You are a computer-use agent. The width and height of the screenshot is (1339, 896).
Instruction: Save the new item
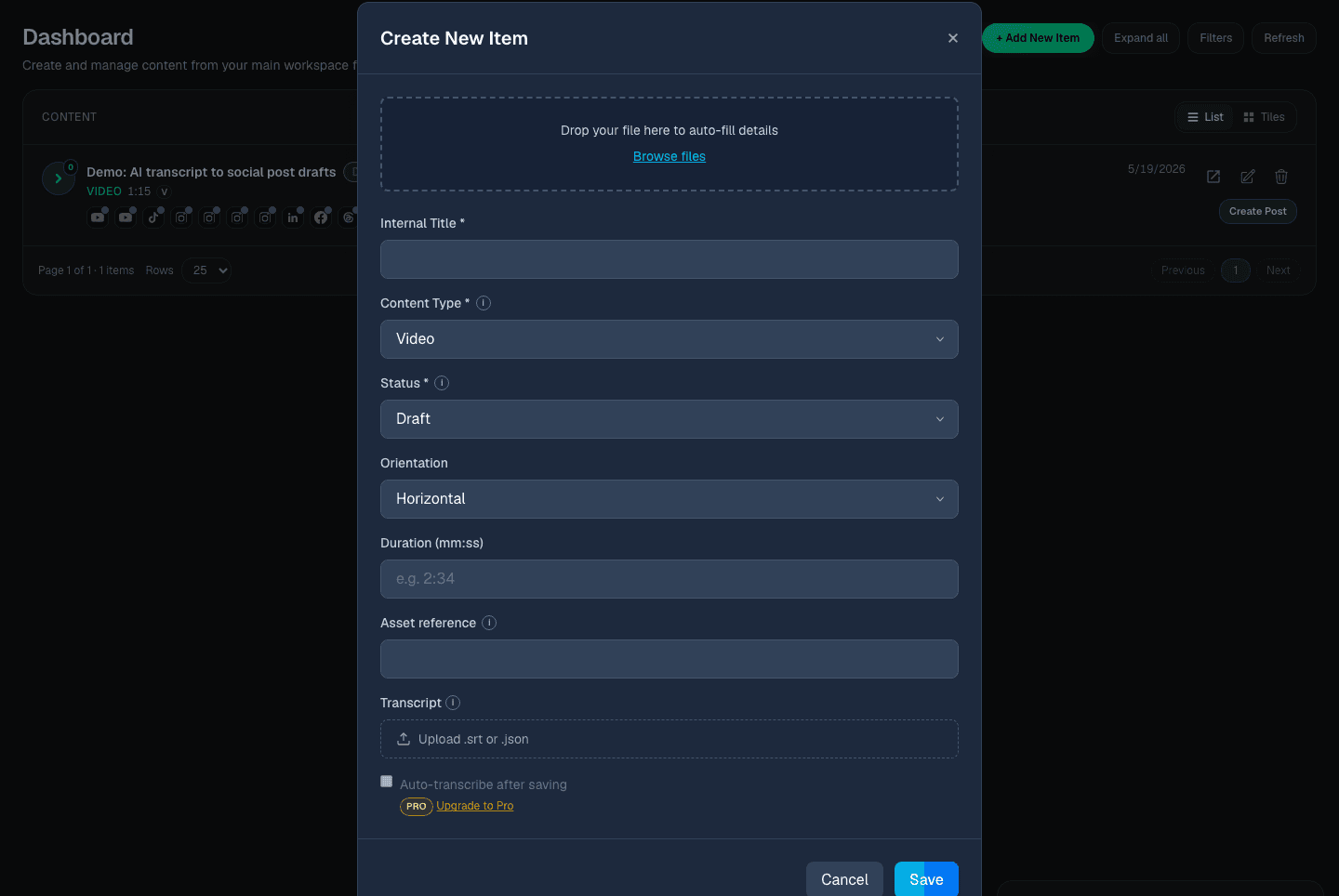coord(926,879)
